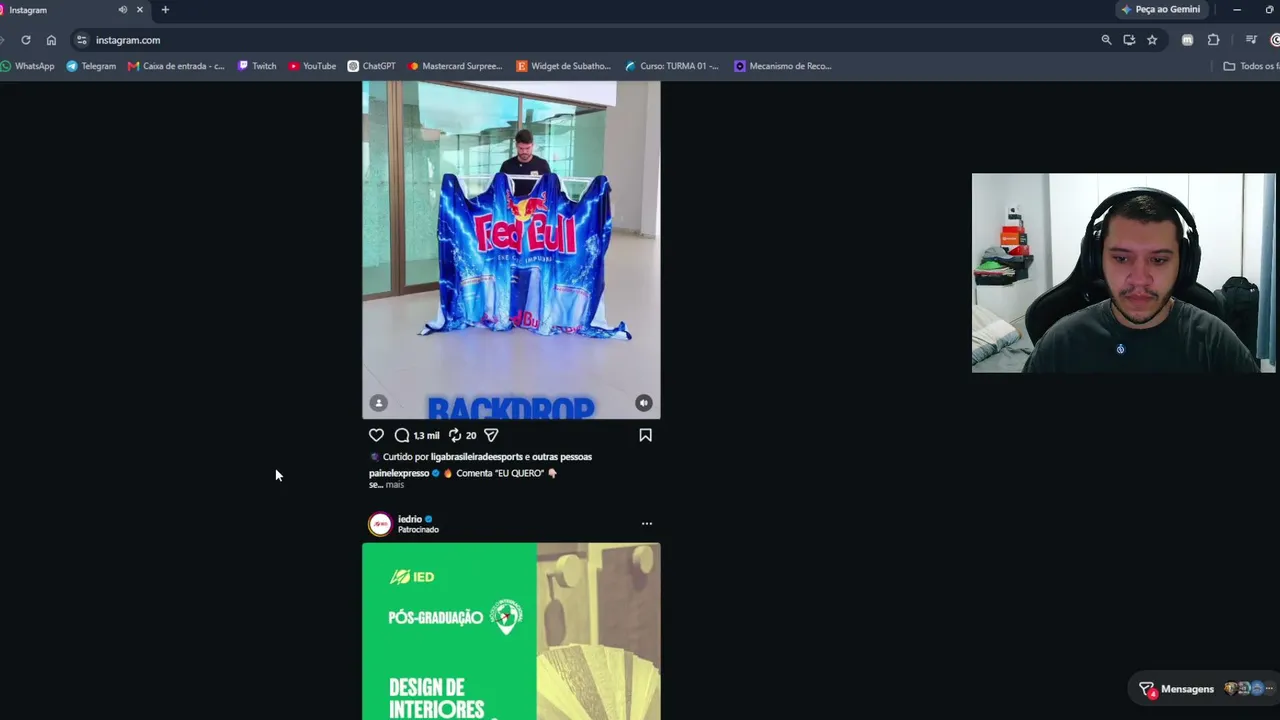Image resolution: width=1280 pixels, height=720 pixels.
Task: Expand the all bookmarks folder
Action: (x=1251, y=66)
